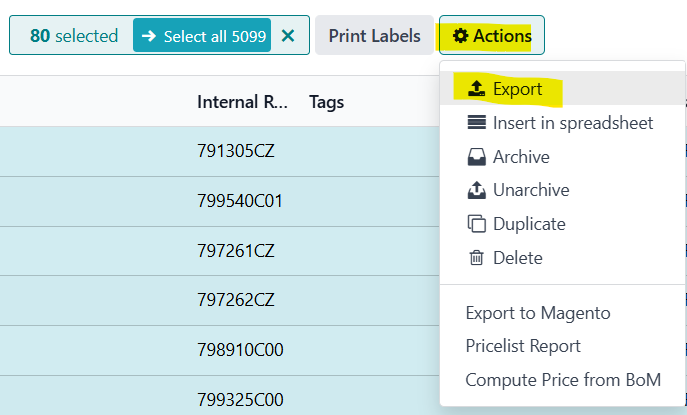Click the 799325C00 reference cell

point(240,399)
